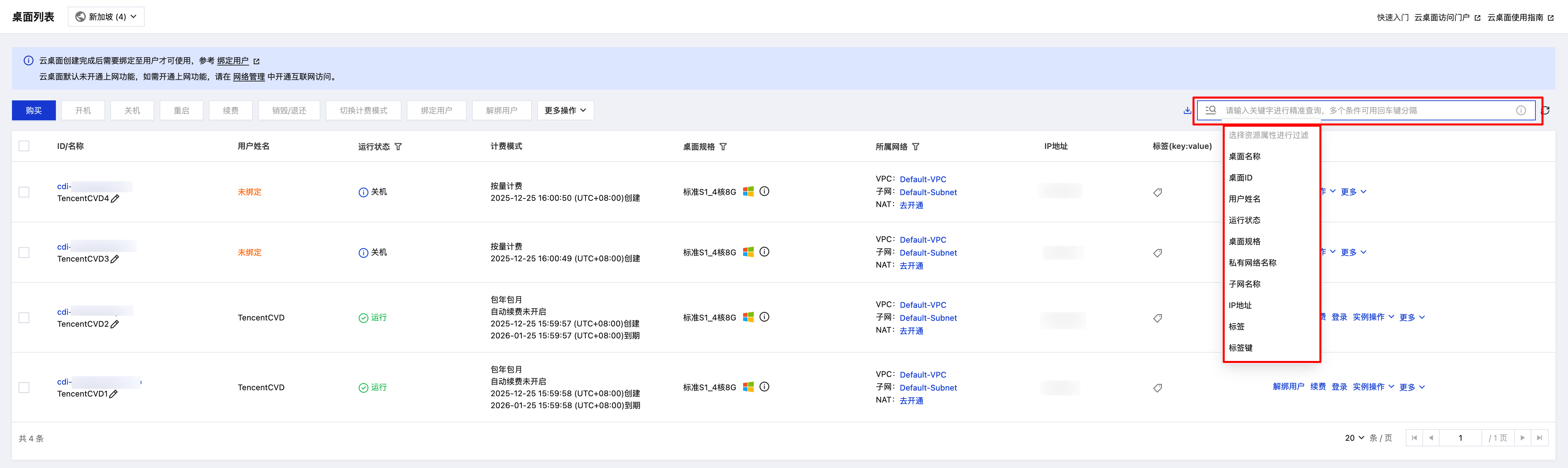The width and height of the screenshot is (1568, 468).
Task: Choose 桌面名称 from the filter menu
Action: click(1244, 157)
